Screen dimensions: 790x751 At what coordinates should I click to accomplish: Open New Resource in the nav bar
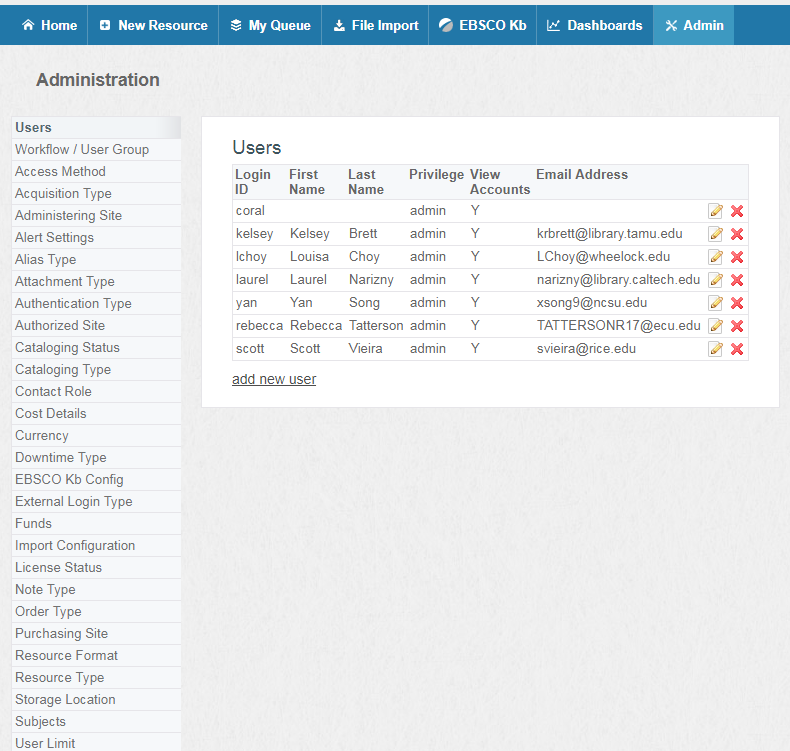click(153, 25)
